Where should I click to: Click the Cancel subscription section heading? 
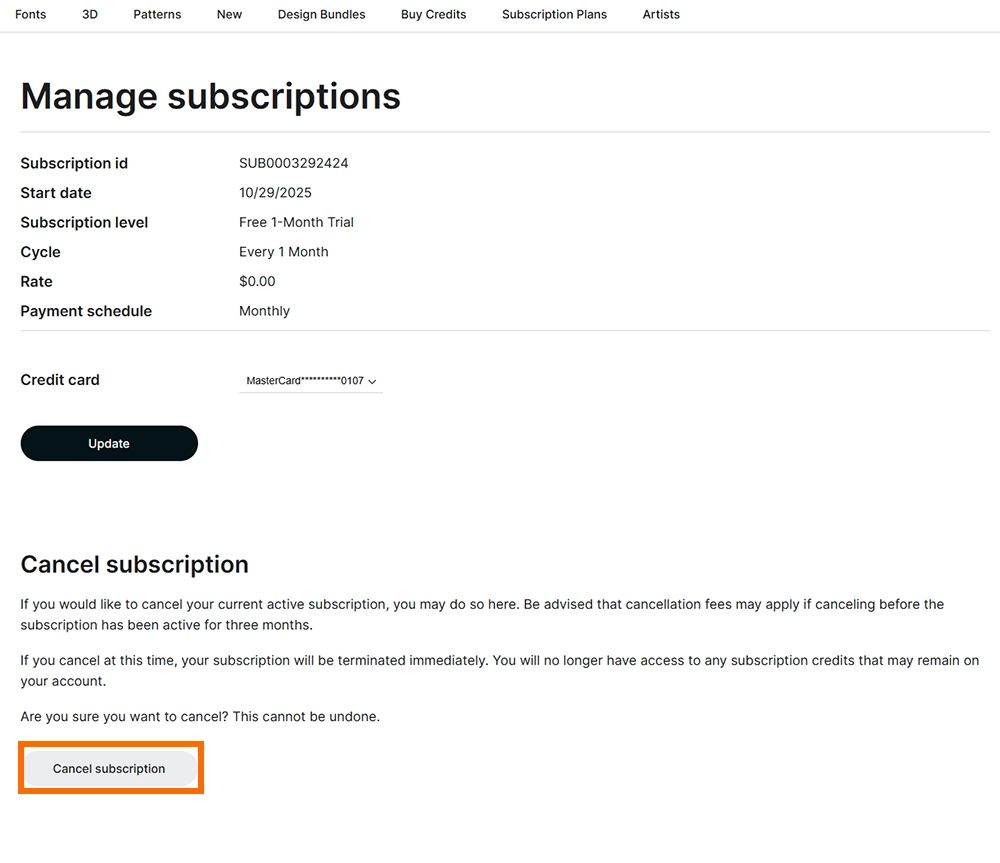[x=134, y=565]
